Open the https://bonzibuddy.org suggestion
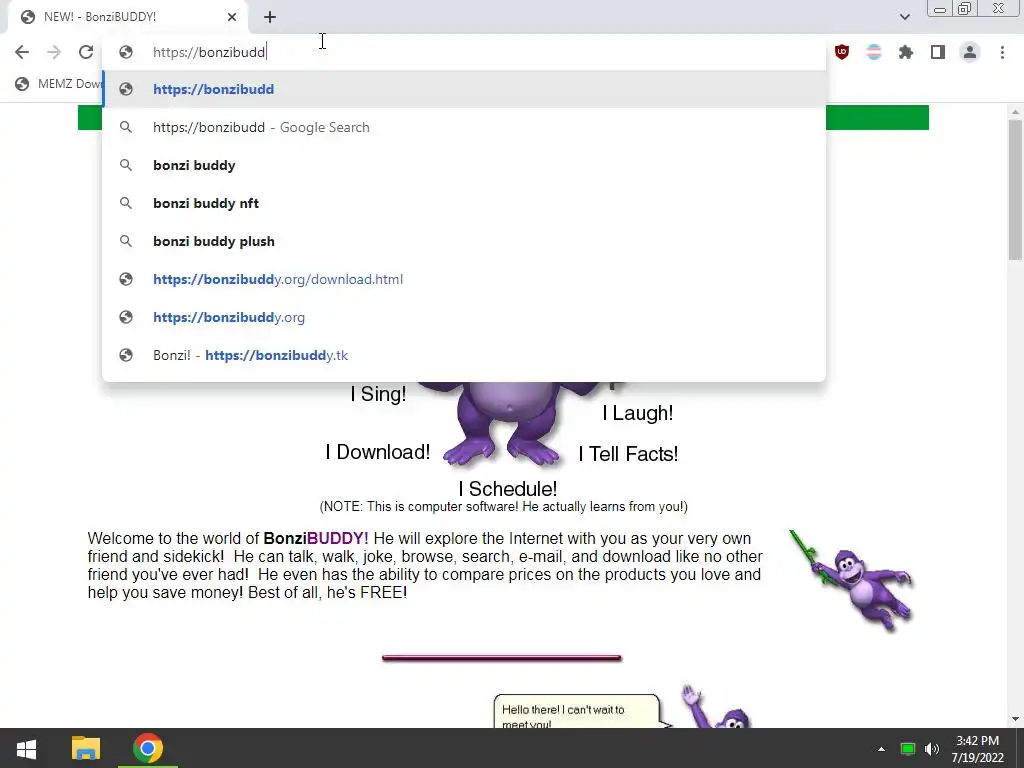This screenshot has height=768, width=1024. point(464,317)
